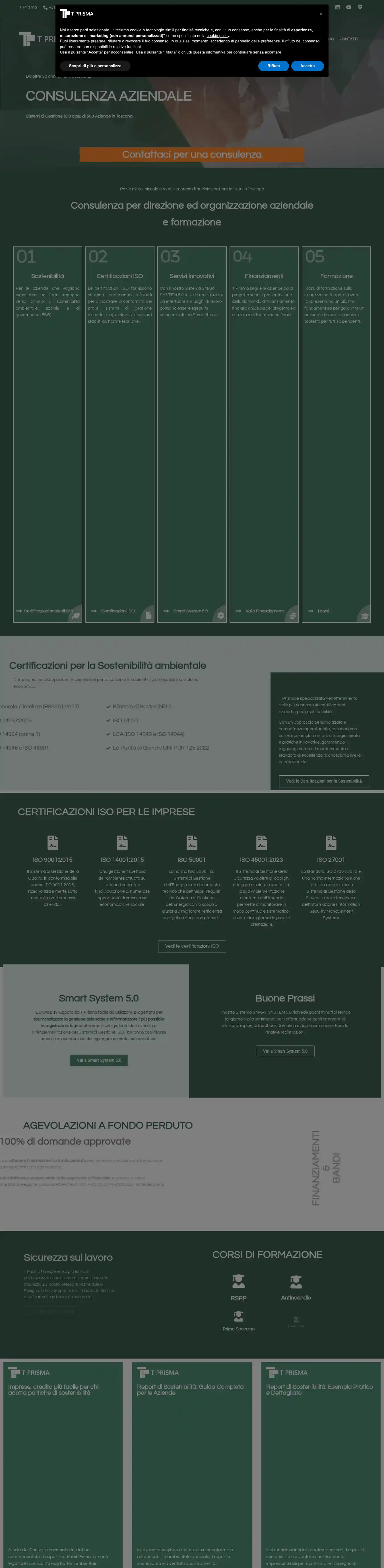The width and height of the screenshot is (384, 1568).
Task: Click the phone icon in the top bar
Action: pos(45,7)
